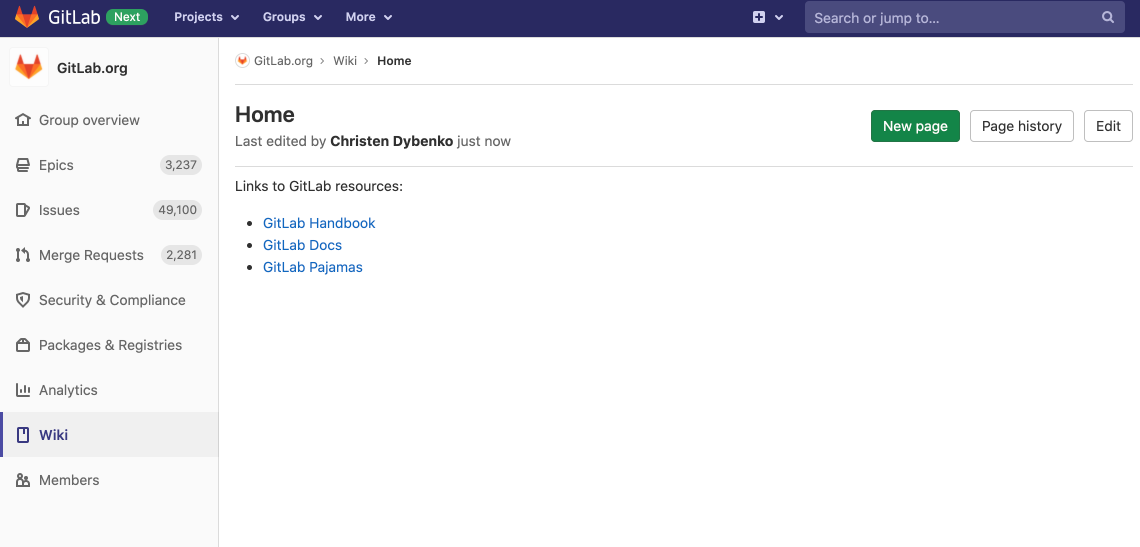
Task: Click the Analytics chart icon
Action: tap(23, 390)
